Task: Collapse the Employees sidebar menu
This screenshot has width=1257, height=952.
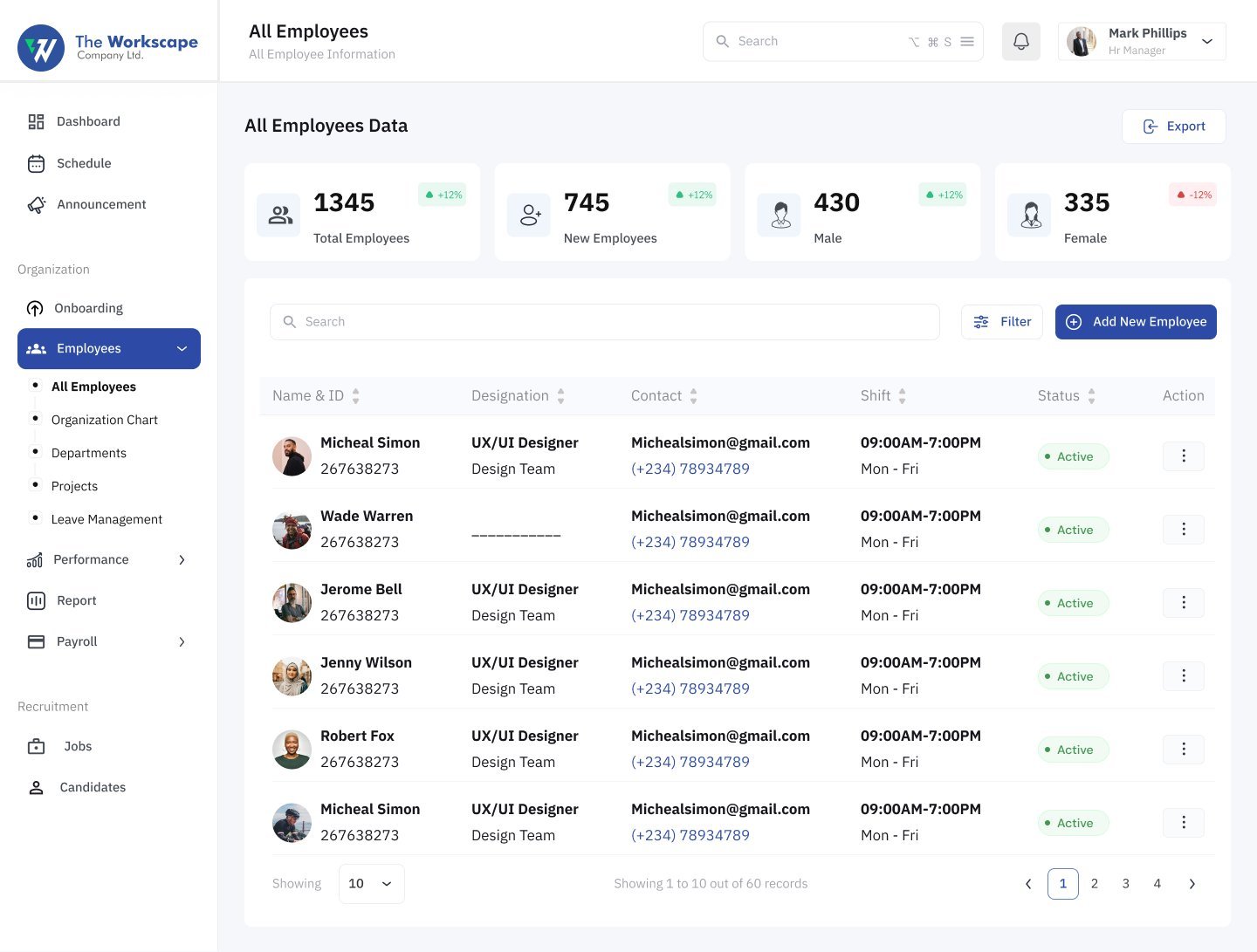Action: (182, 349)
